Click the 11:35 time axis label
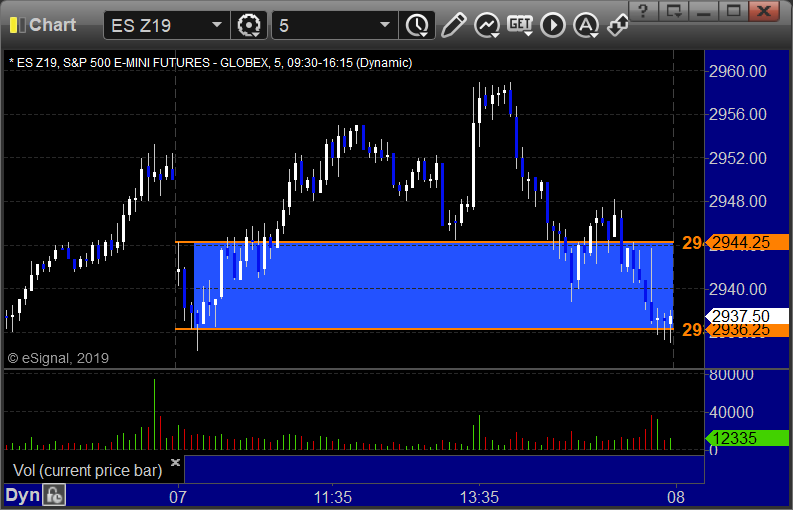This screenshot has width=793, height=510. pyautogui.click(x=332, y=497)
